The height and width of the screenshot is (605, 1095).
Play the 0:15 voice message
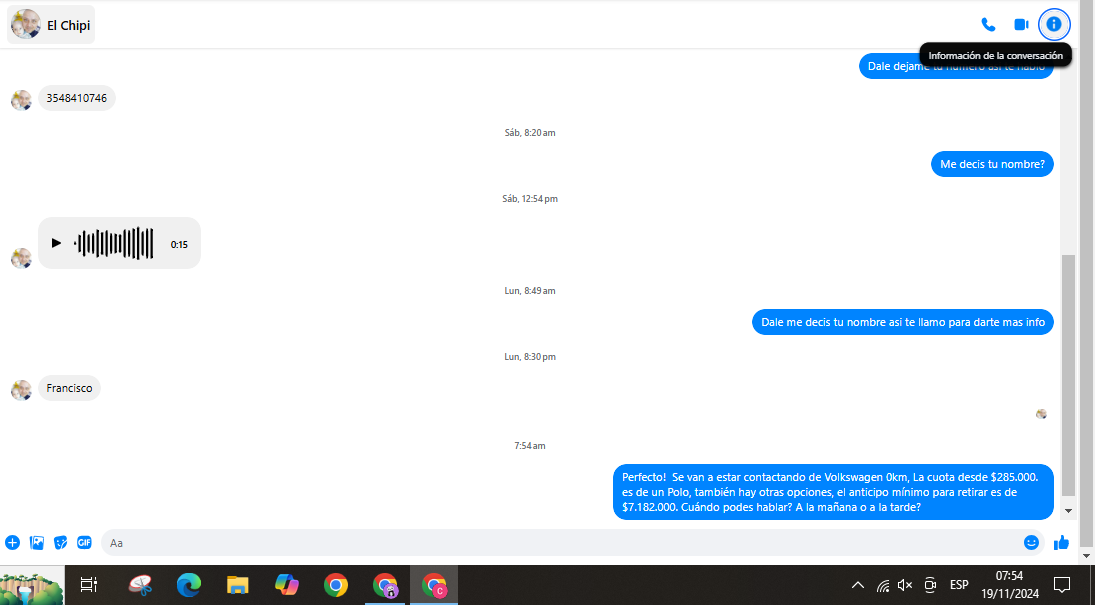(56, 243)
